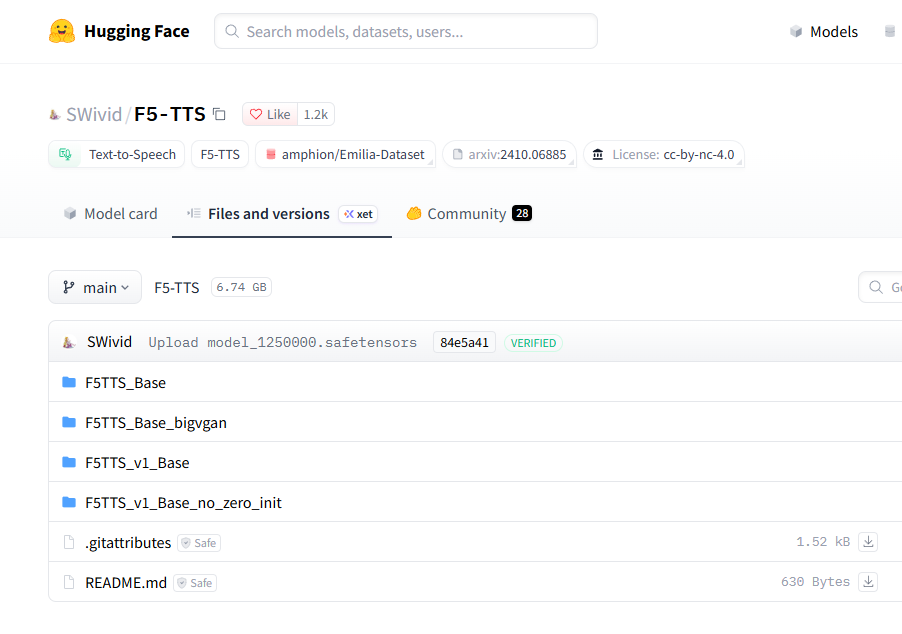Open the Hugging Face home link text
The image size is (902, 634).
click(x=136, y=31)
